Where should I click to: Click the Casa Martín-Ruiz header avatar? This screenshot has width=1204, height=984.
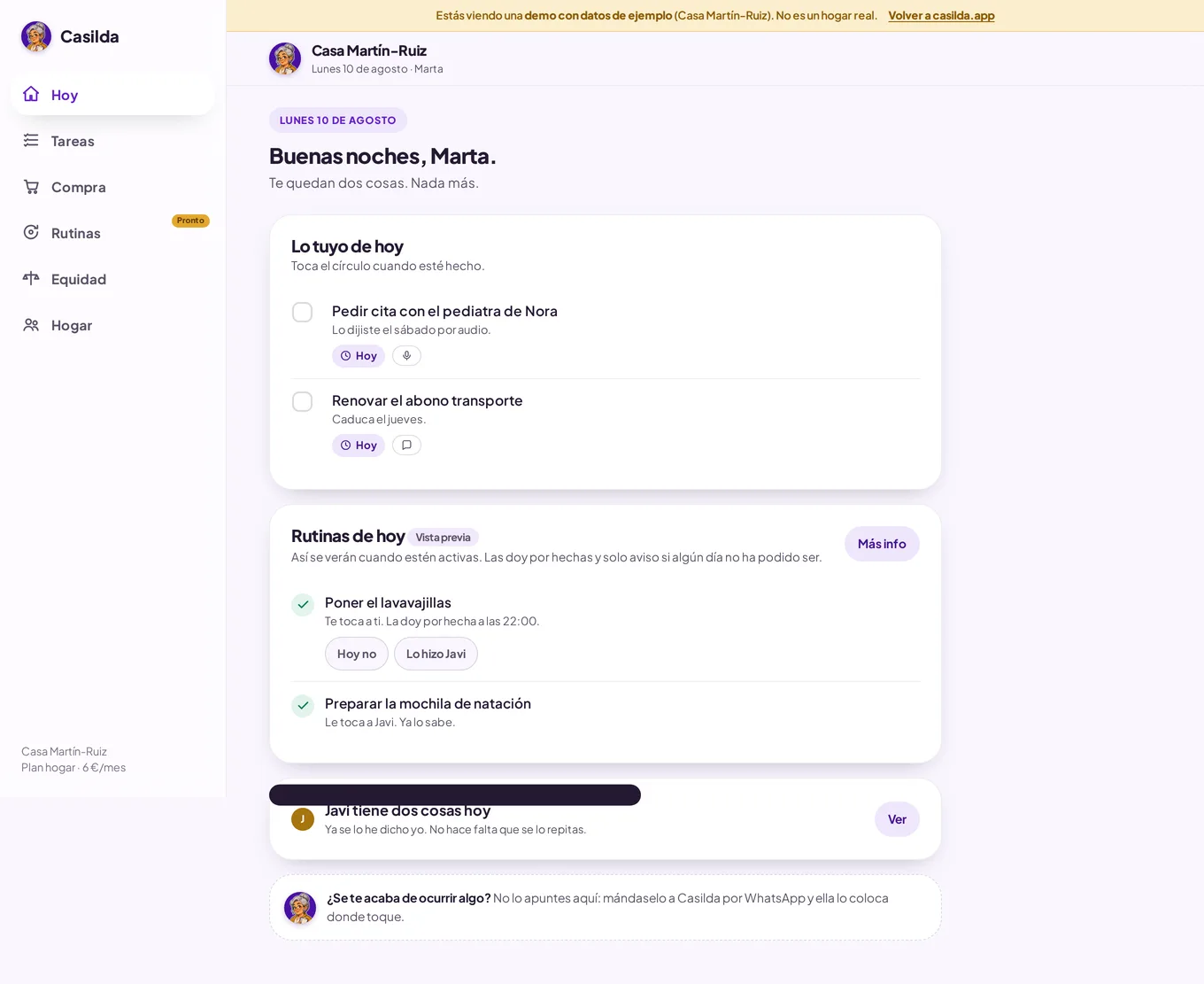285,58
